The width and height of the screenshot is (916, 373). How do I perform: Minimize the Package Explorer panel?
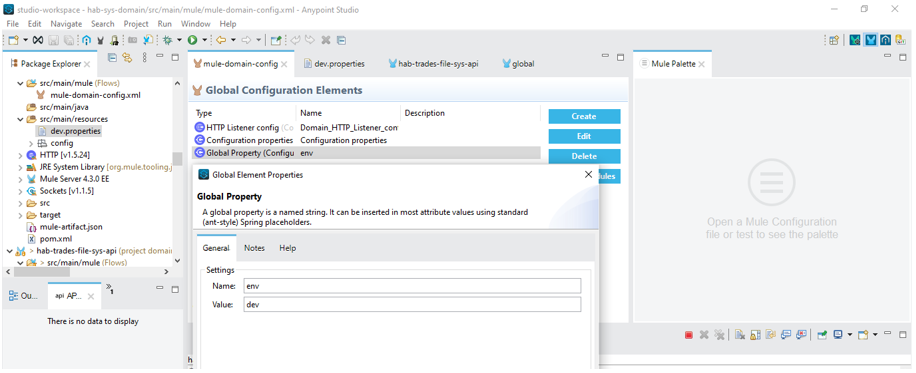(159, 56)
